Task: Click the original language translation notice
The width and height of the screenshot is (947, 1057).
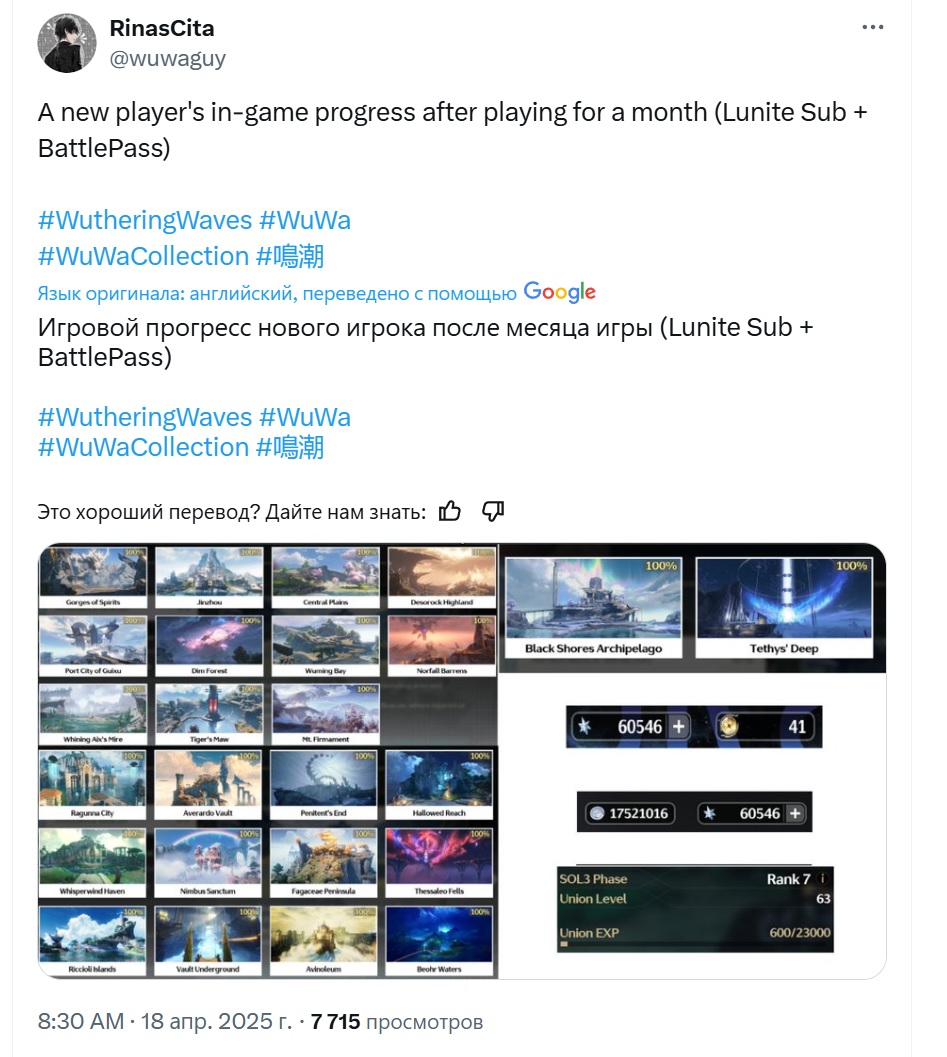Action: 277,293
